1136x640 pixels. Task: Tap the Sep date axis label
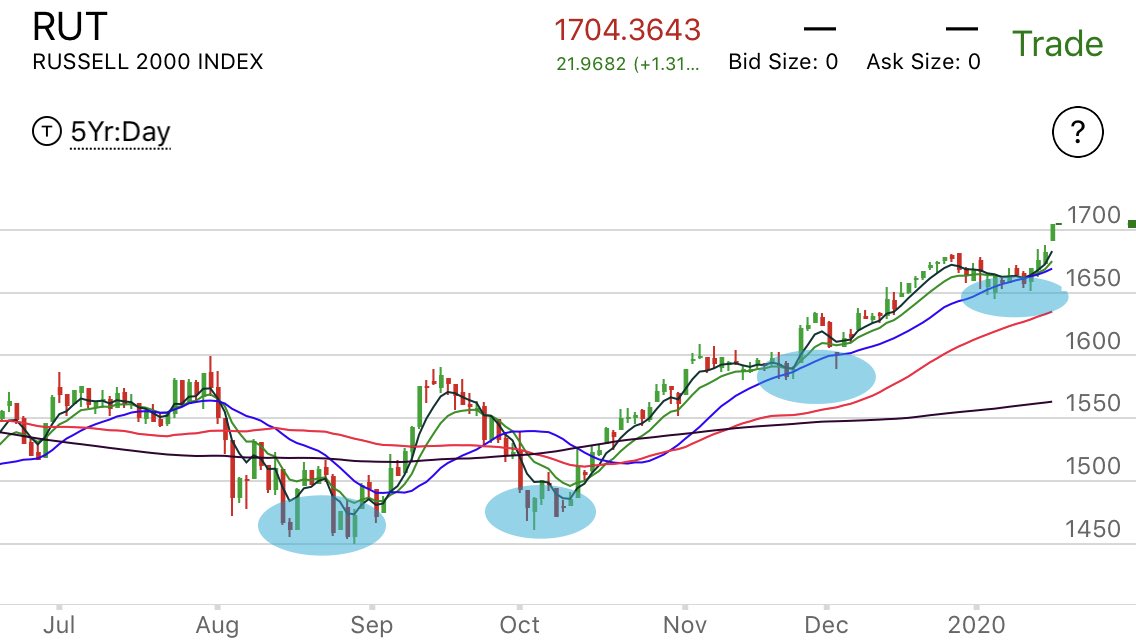372,625
